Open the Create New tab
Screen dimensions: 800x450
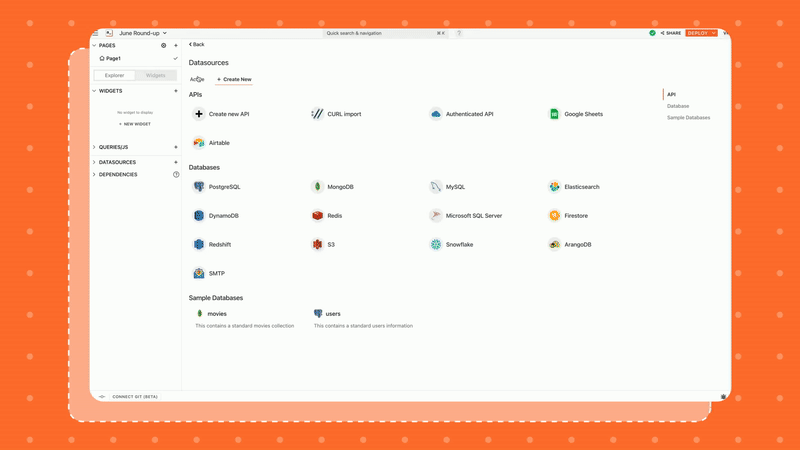pos(234,79)
